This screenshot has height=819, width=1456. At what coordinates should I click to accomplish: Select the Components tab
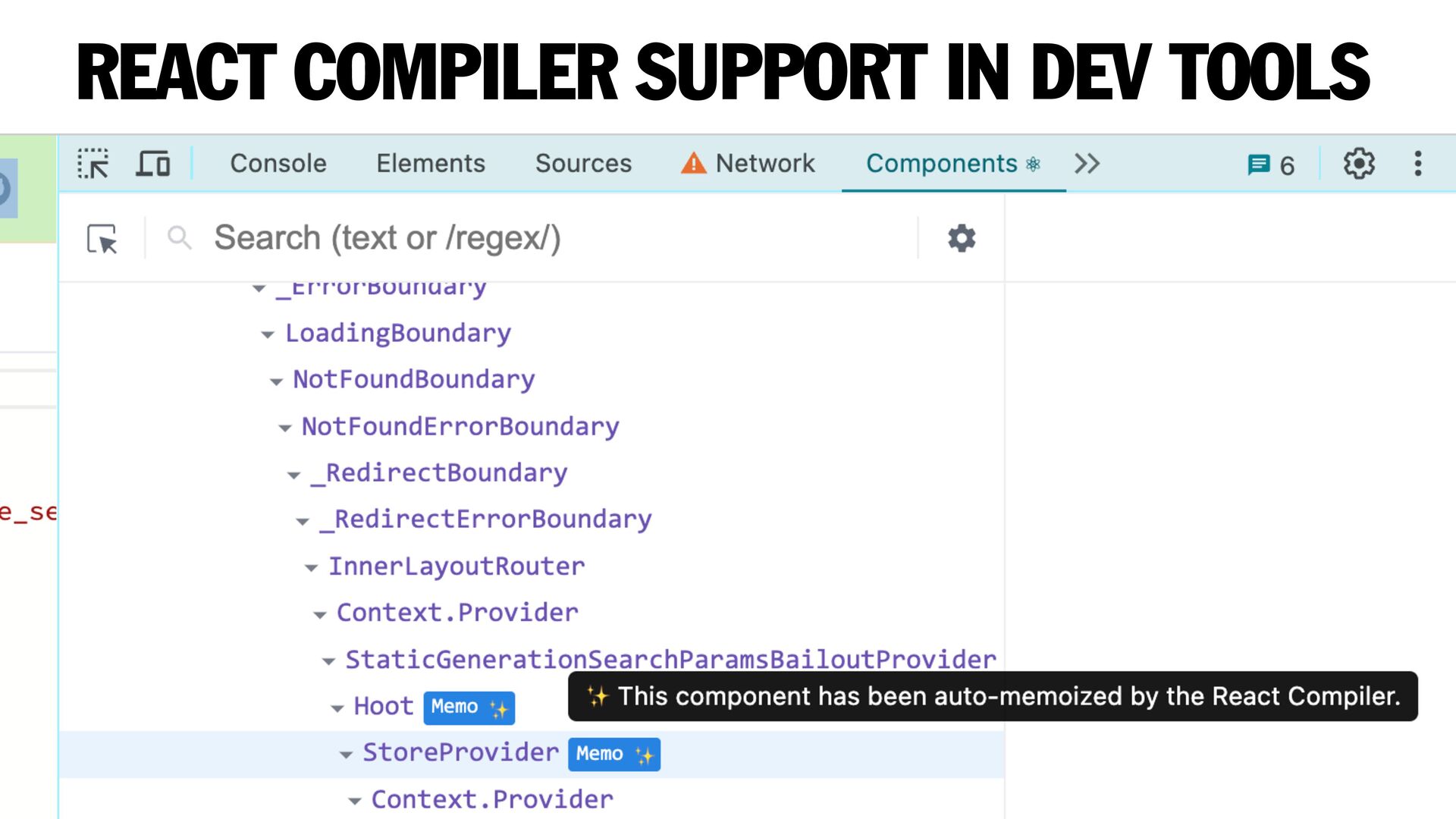(953, 164)
